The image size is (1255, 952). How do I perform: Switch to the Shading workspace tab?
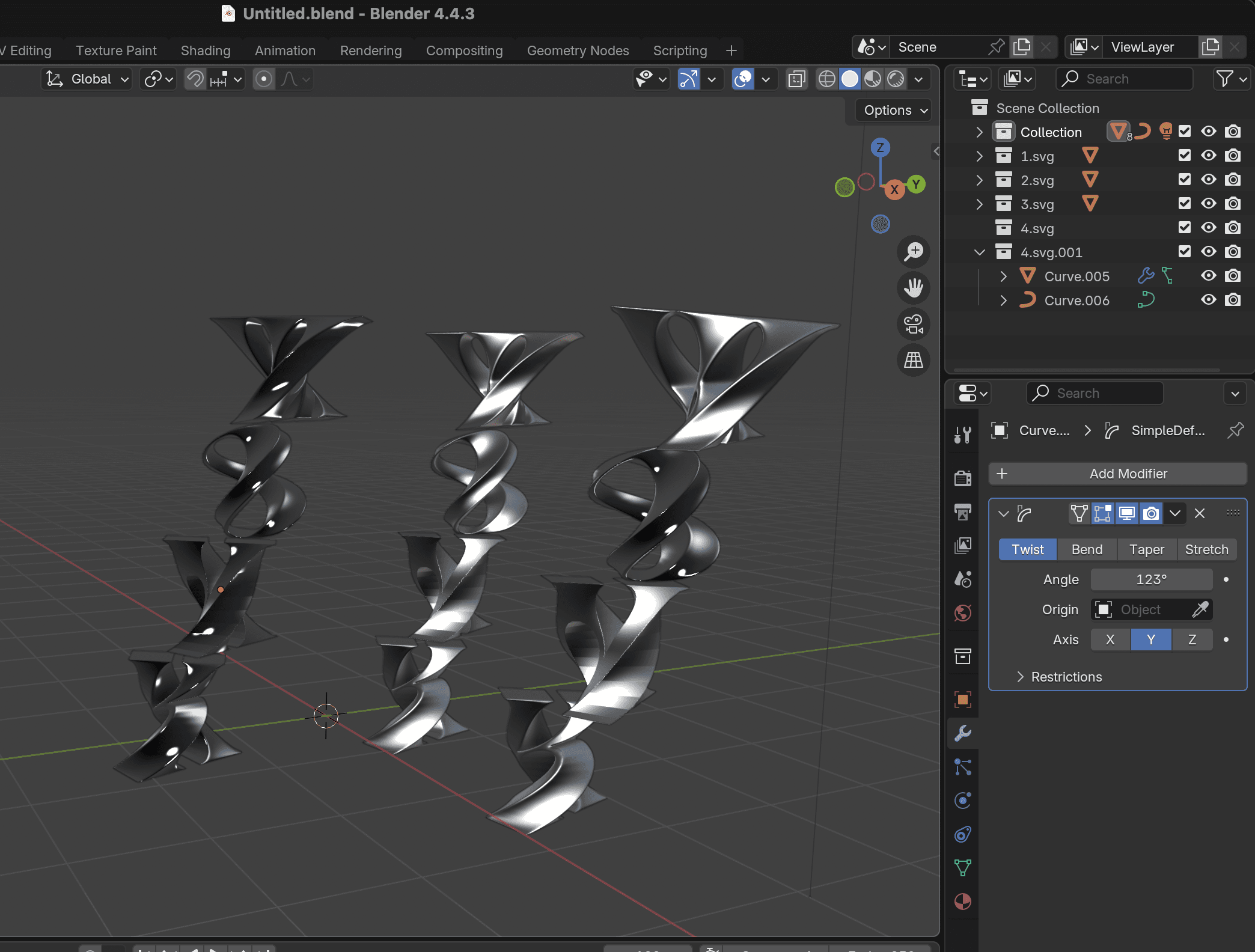[206, 50]
